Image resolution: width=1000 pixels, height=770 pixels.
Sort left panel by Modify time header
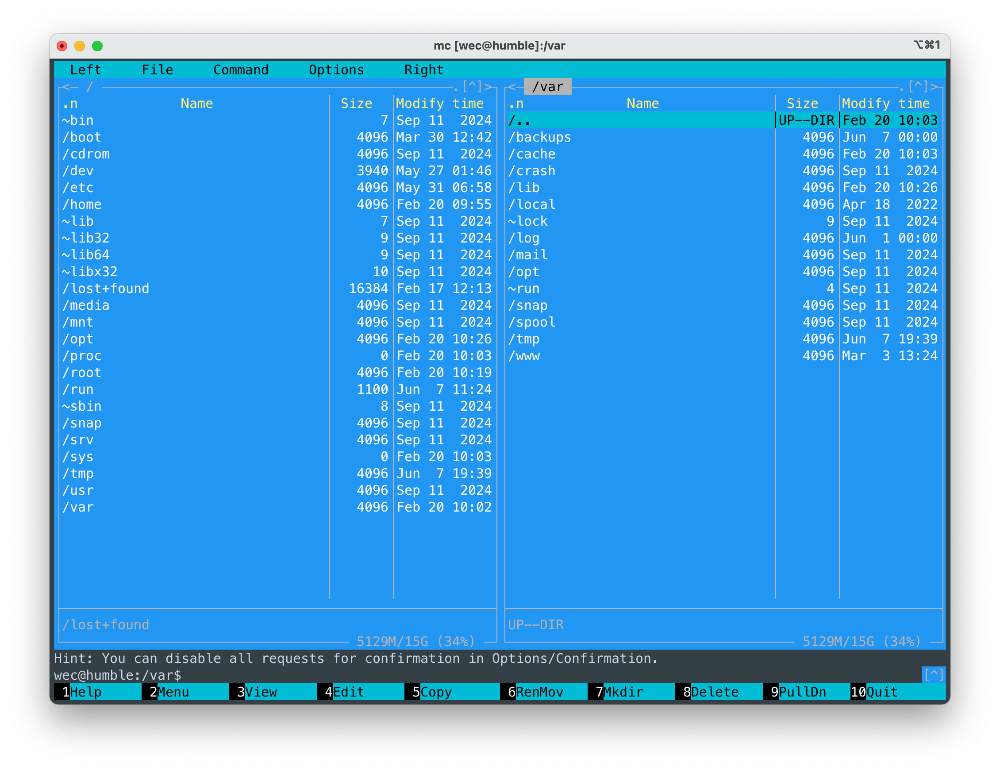click(440, 104)
